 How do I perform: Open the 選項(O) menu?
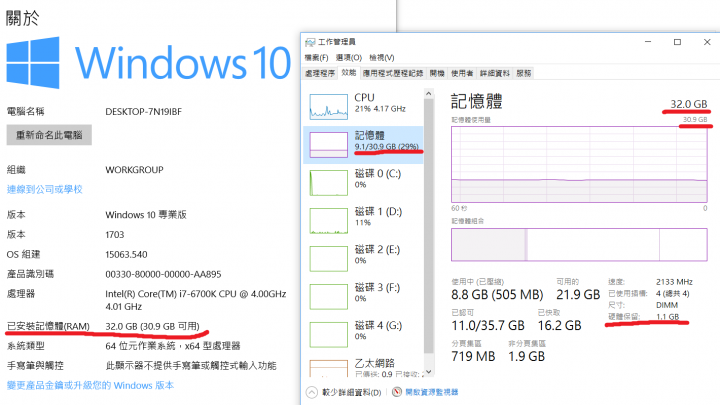coord(349,58)
